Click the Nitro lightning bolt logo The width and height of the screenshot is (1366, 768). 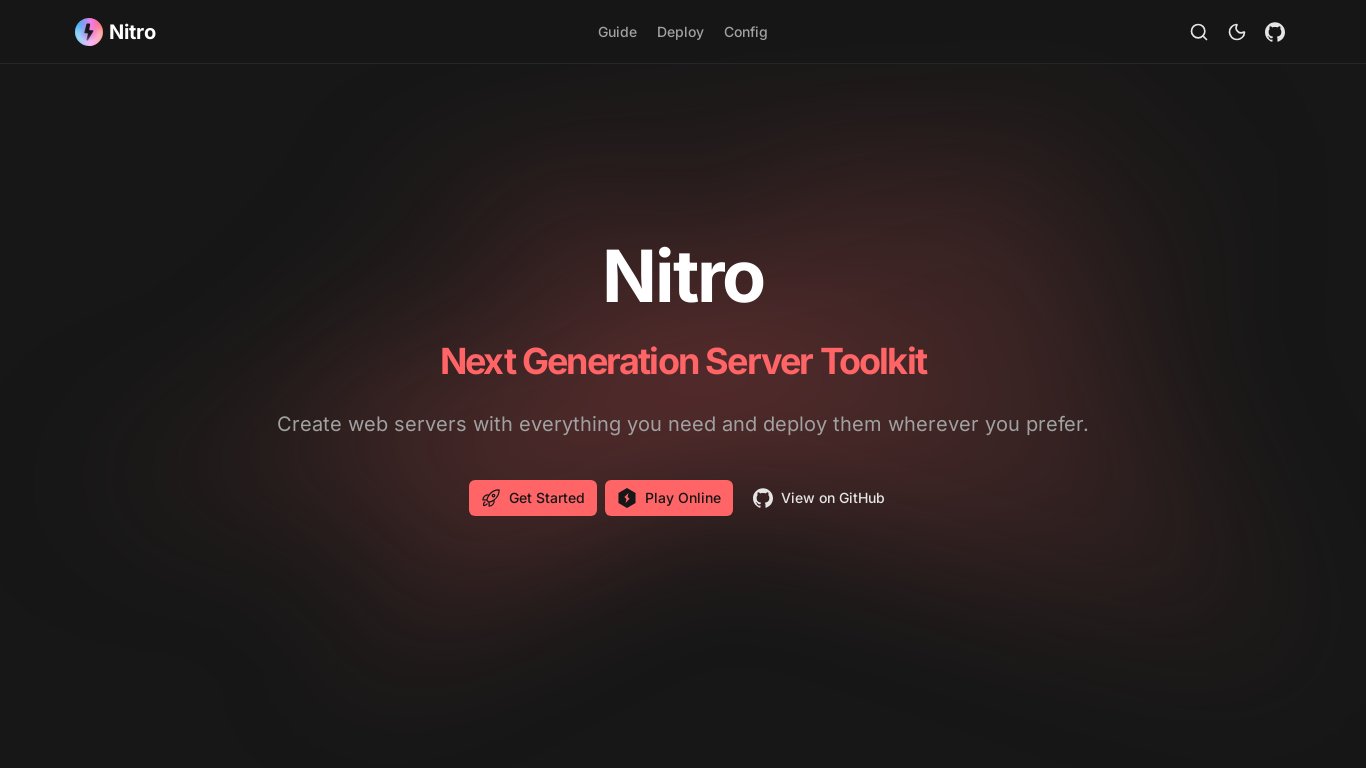click(89, 32)
